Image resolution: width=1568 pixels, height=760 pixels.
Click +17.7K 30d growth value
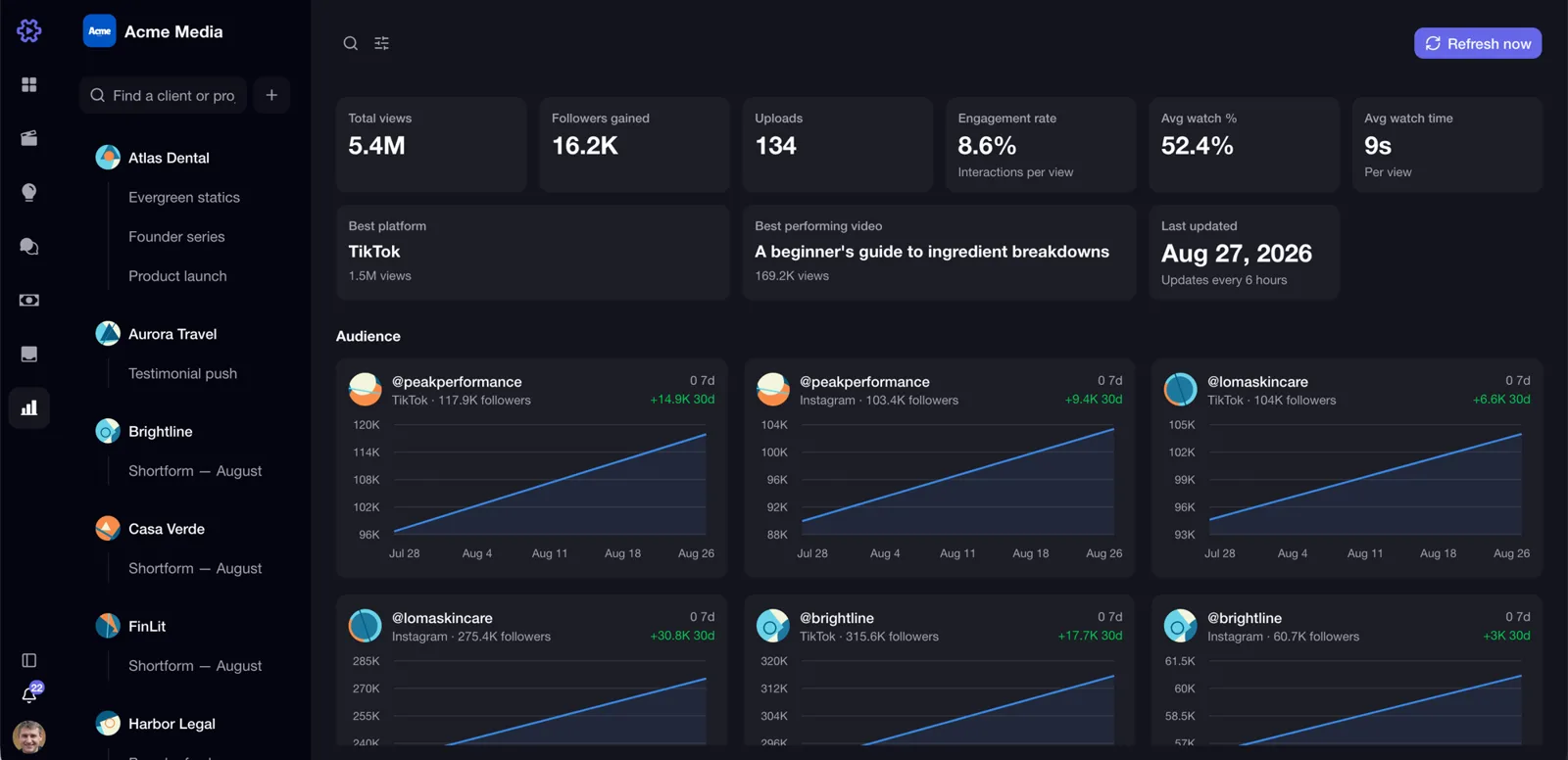1090,636
